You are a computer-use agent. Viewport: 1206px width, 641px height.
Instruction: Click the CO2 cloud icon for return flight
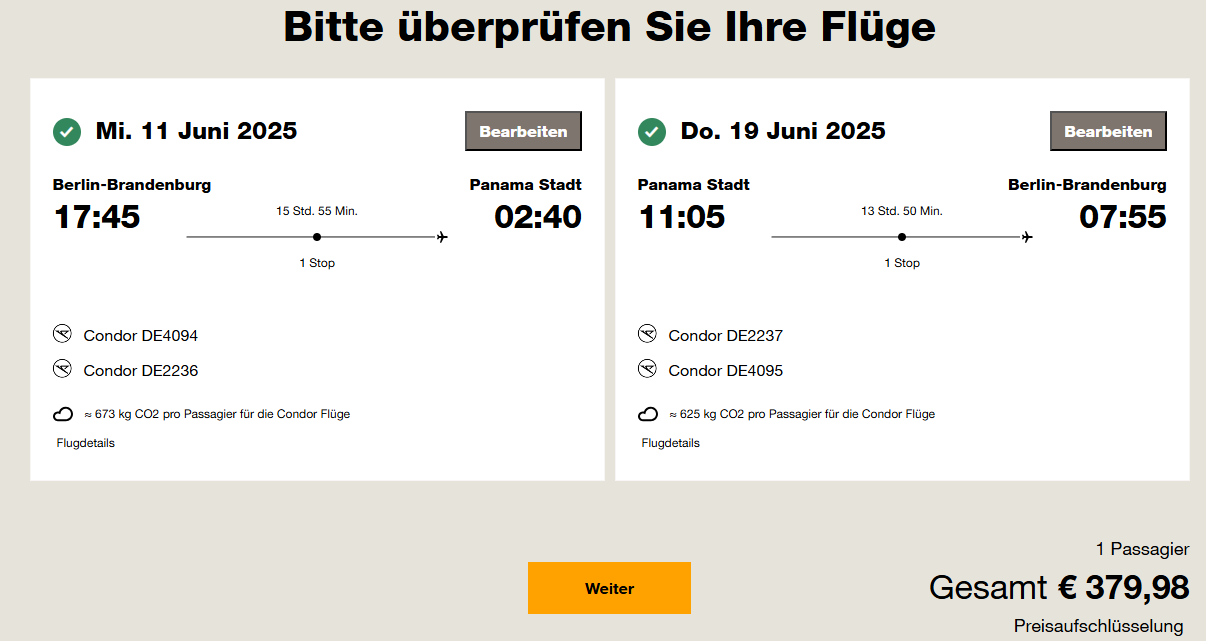(x=648, y=414)
